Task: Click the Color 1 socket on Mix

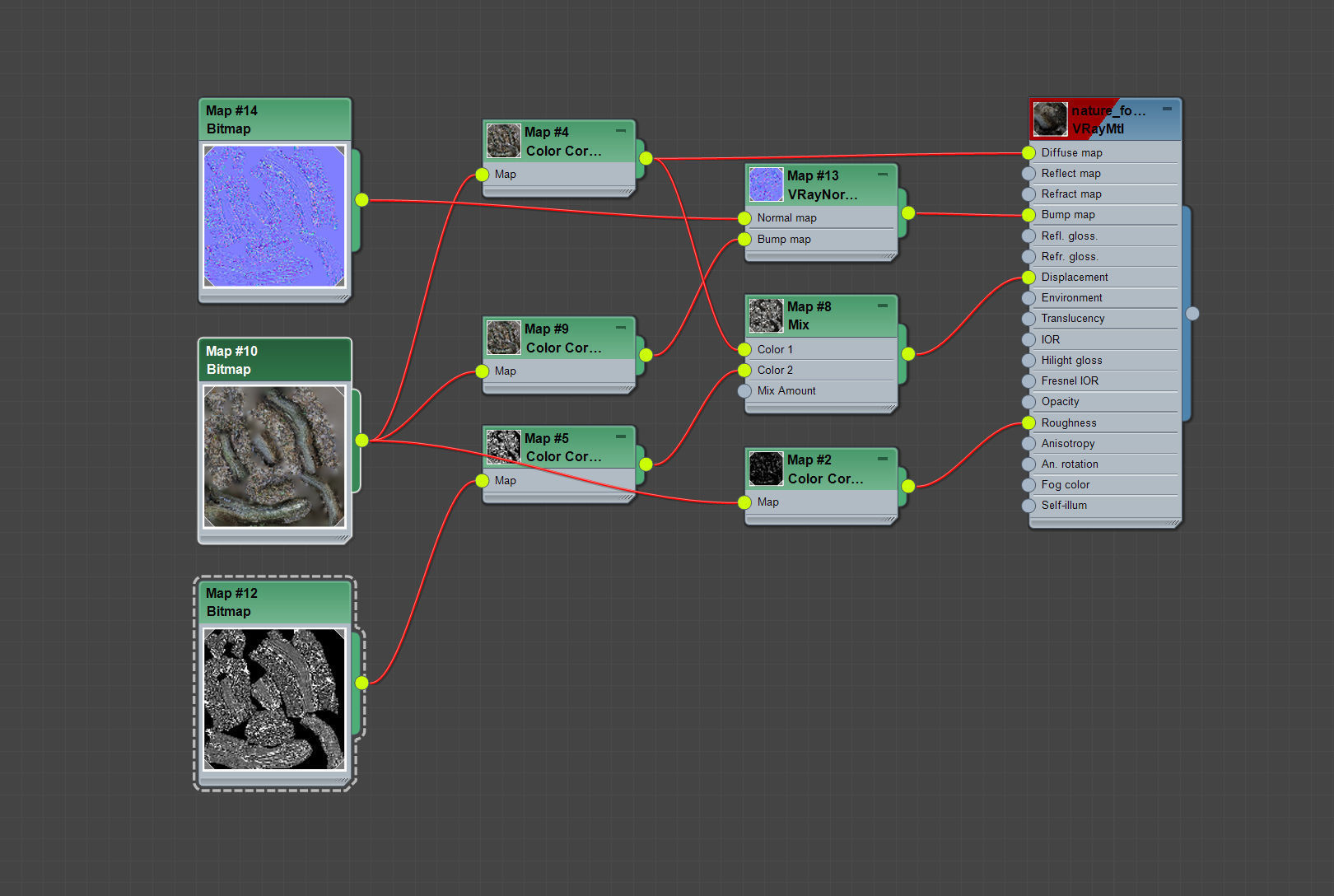Action: 744,349
